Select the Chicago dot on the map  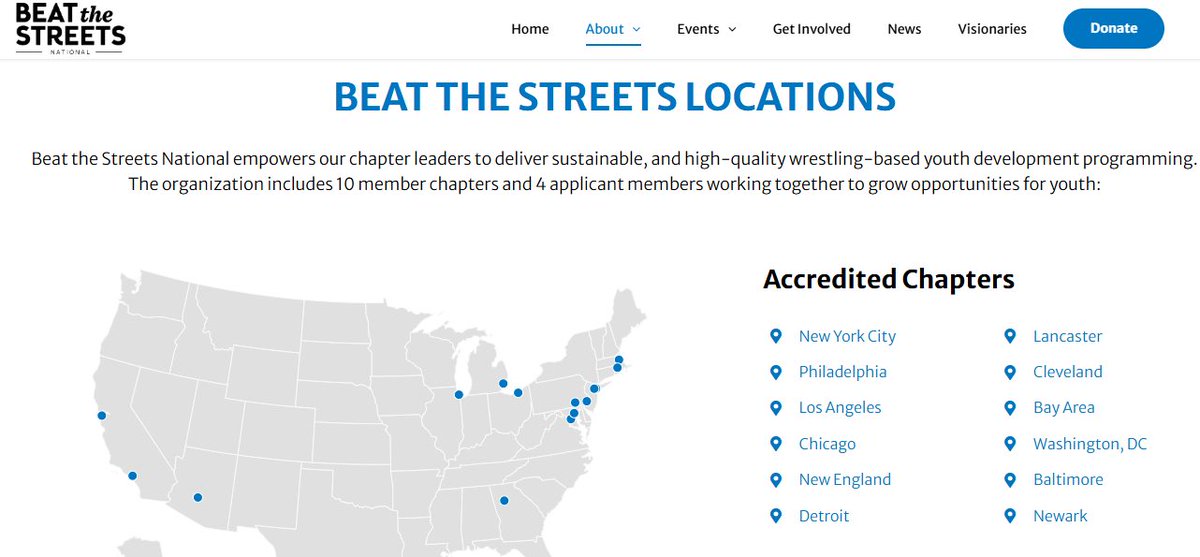pyautogui.click(x=458, y=394)
